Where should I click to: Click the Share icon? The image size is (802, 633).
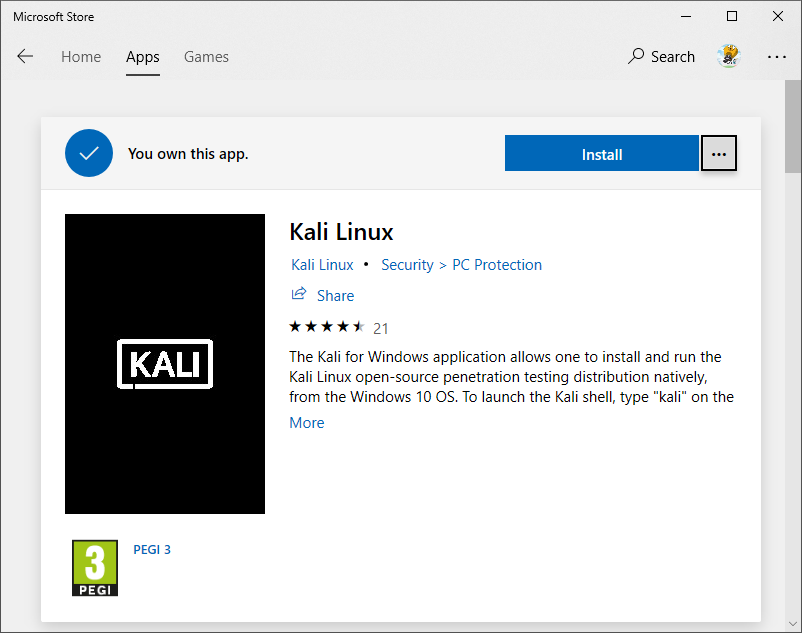pos(299,294)
